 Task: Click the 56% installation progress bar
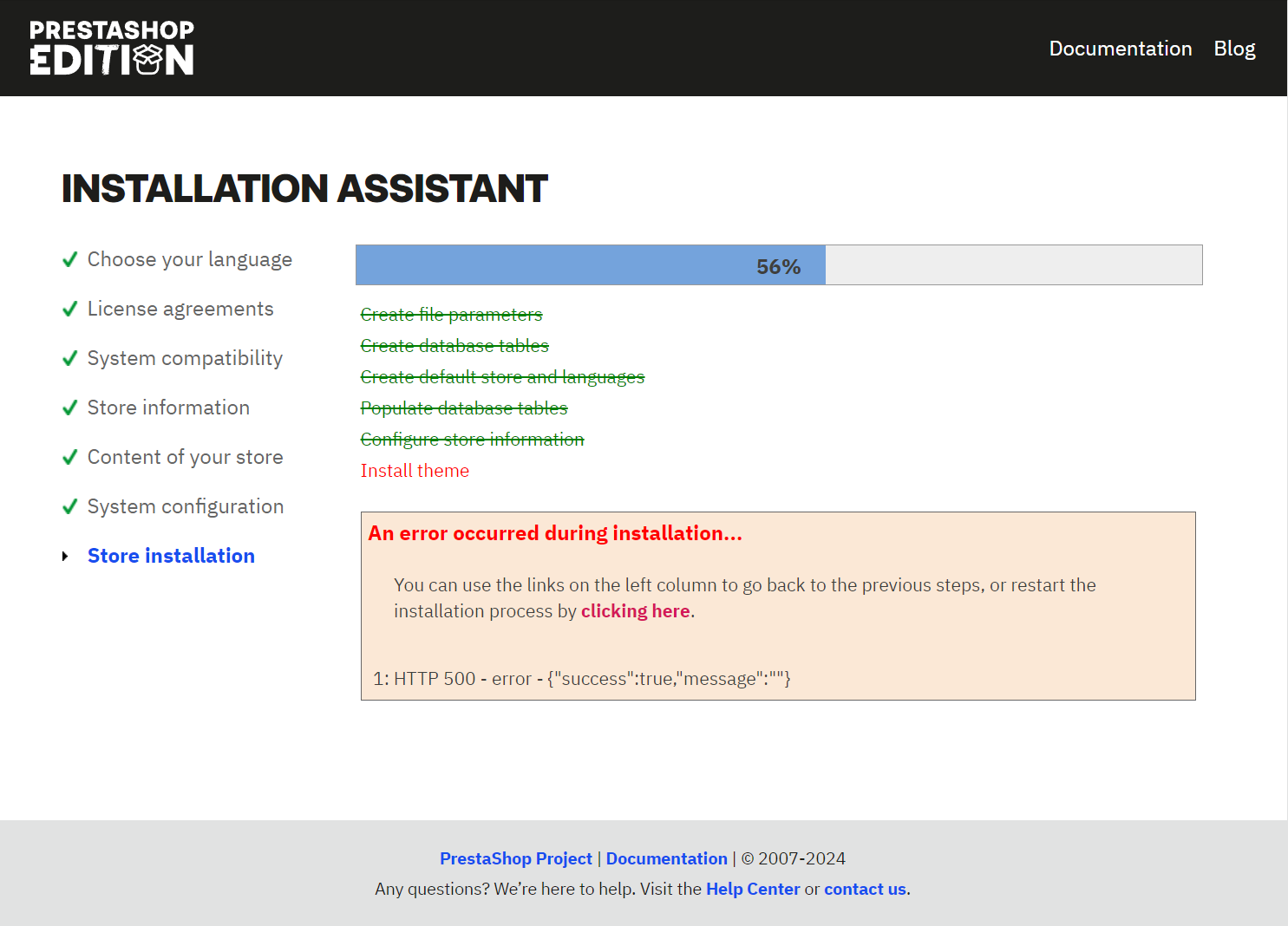(779, 264)
